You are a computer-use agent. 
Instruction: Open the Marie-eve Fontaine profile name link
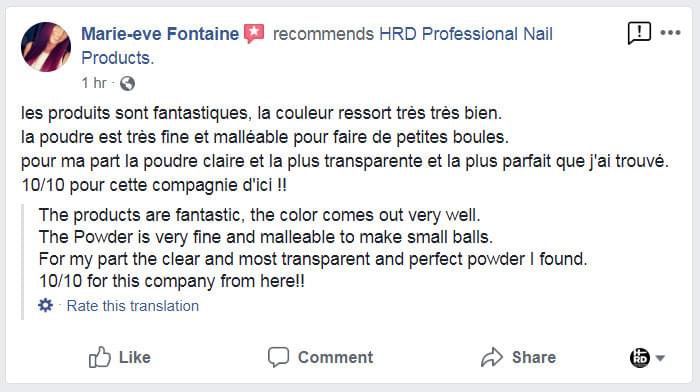point(160,34)
